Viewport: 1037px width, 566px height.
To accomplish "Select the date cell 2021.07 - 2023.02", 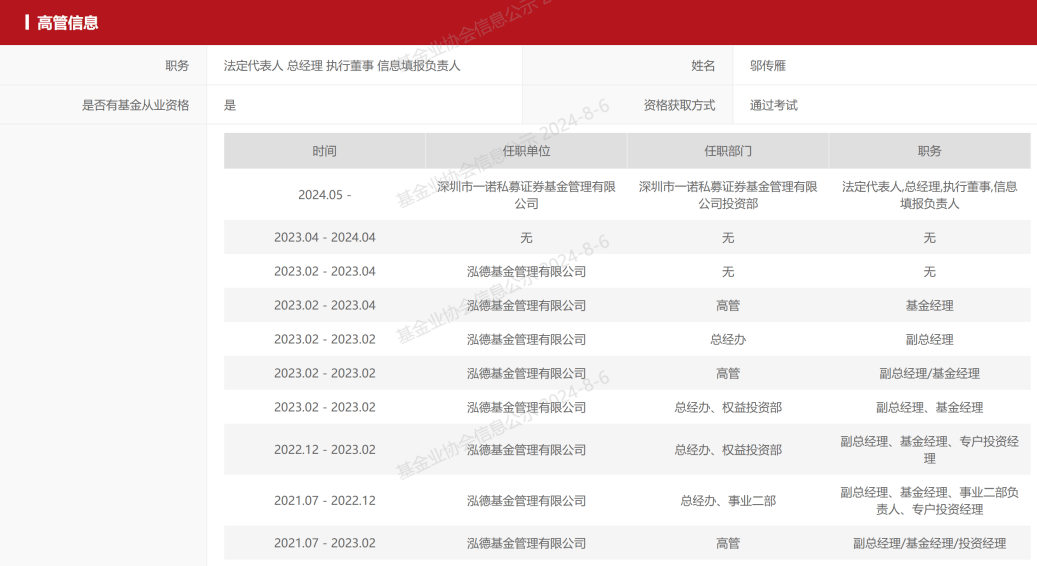I will pos(325,543).
